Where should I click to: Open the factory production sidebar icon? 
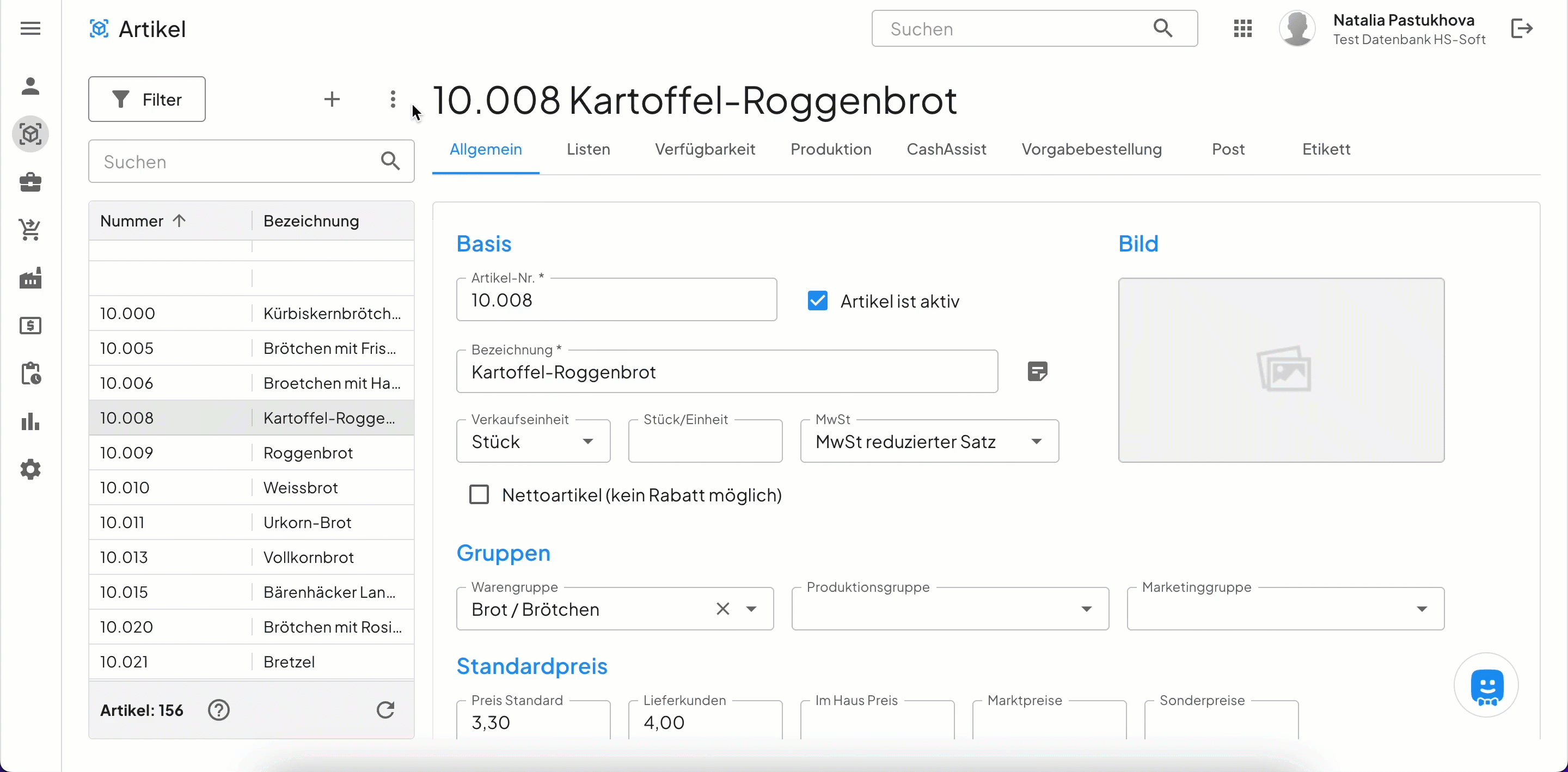(x=30, y=278)
